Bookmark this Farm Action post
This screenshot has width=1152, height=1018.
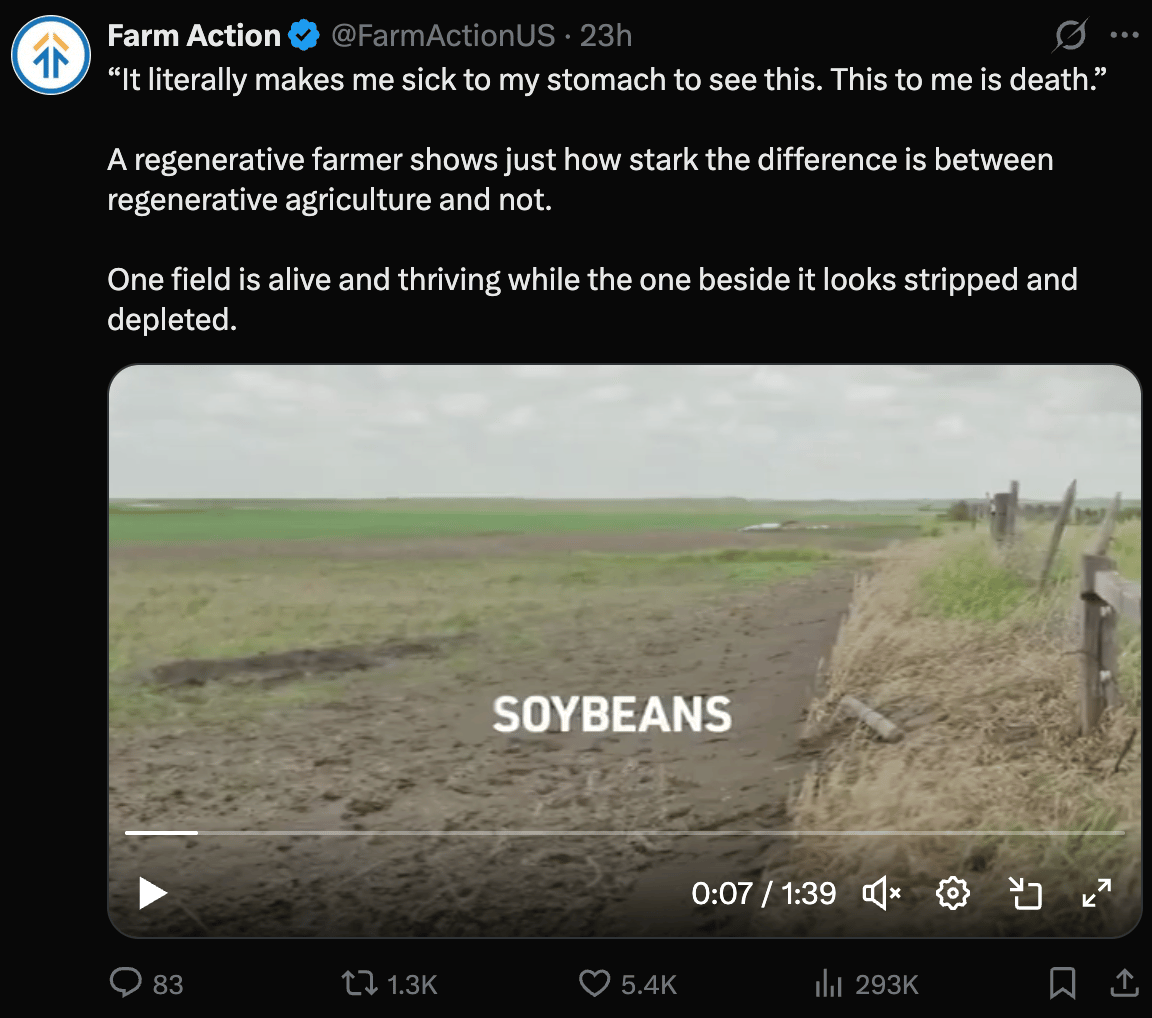click(1062, 983)
